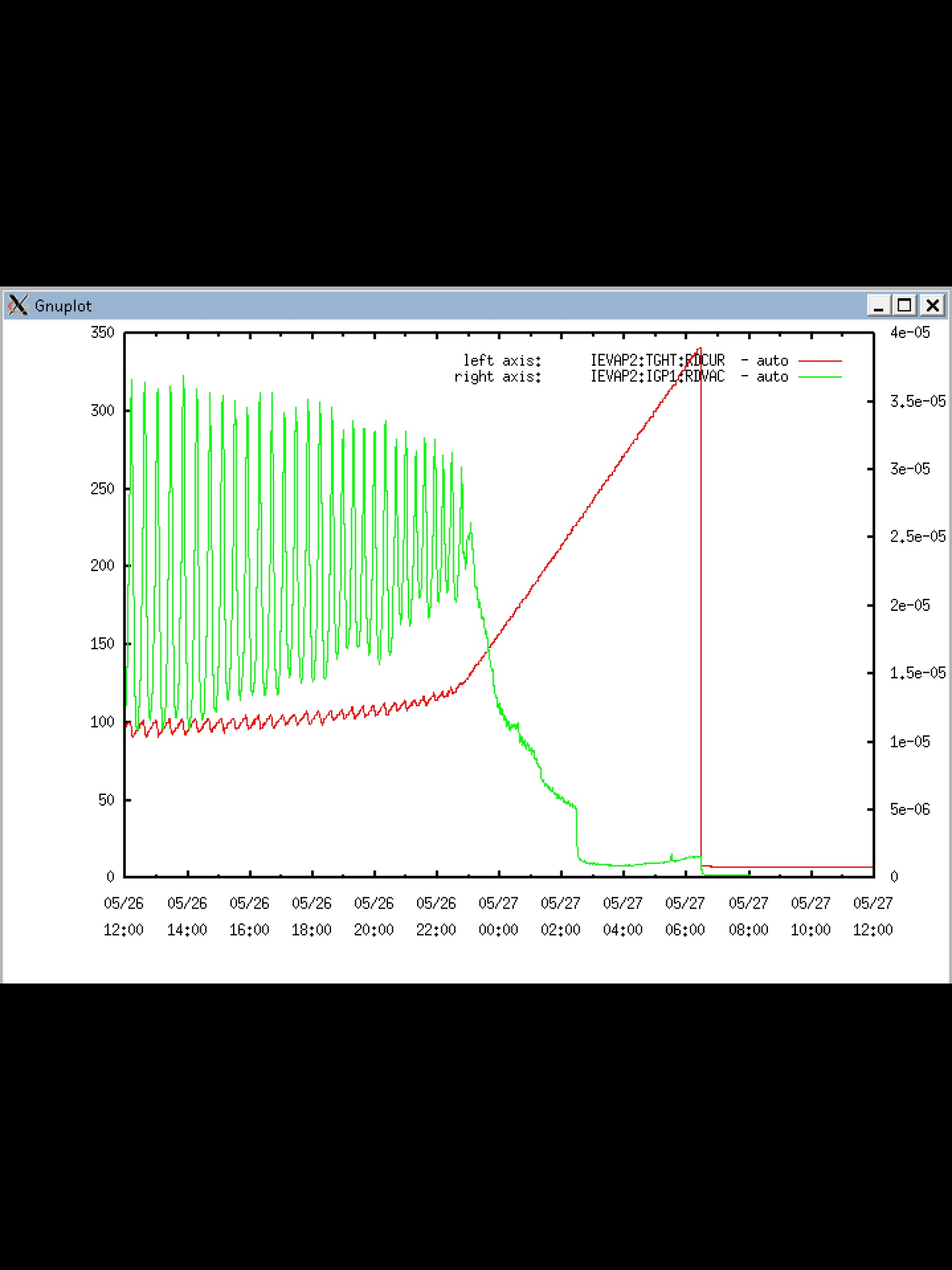This screenshot has height=1270, width=952.
Task: Click the 05/26 20:00 time axis label
Action: coord(374,917)
